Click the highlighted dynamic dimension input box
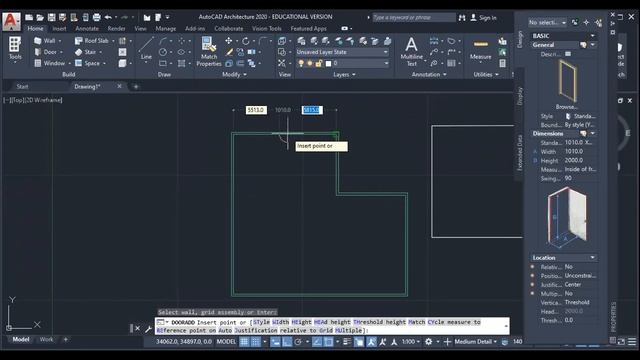This screenshot has height=360, width=640. pos(312,110)
